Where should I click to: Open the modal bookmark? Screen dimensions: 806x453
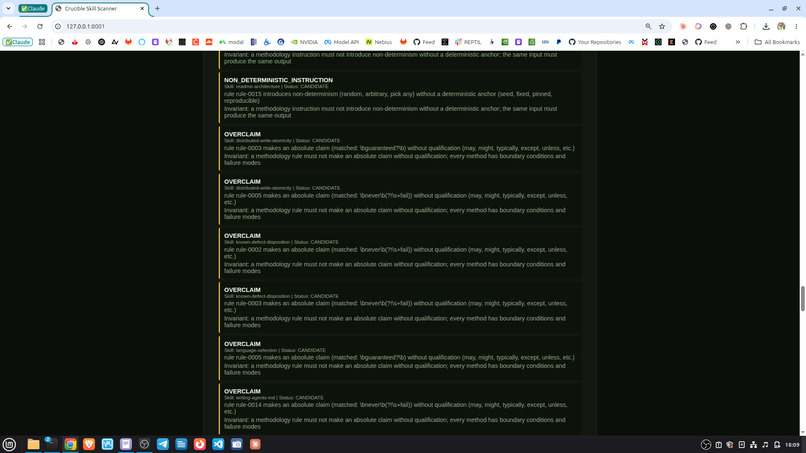[231, 42]
